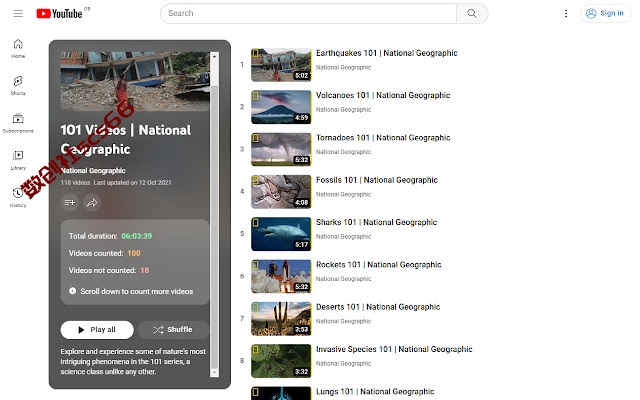Image resolution: width=640 pixels, height=400 pixels.
Task: Open the Fossils 101 video thumbnail
Action: click(281, 191)
